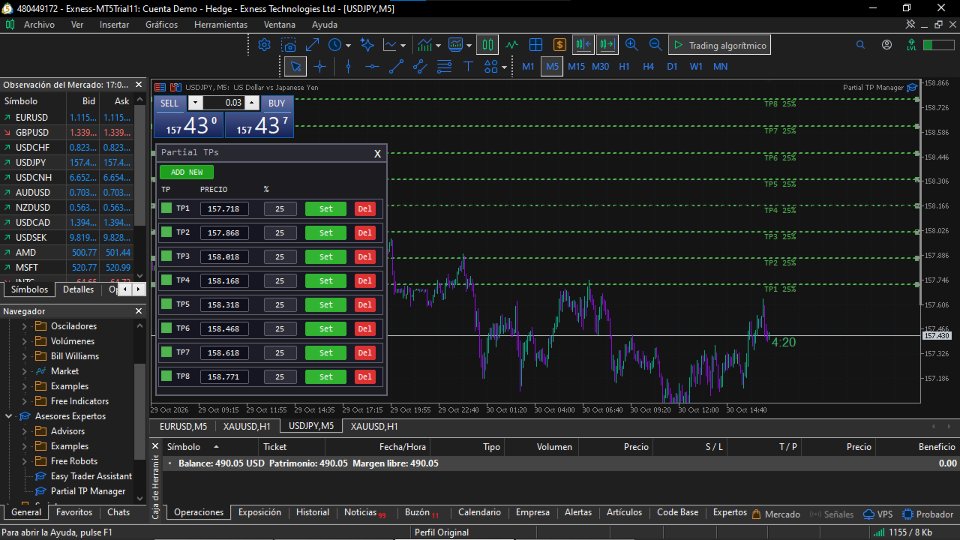
Task: Select the cursor arrow tool
Action: coord(296,66)
